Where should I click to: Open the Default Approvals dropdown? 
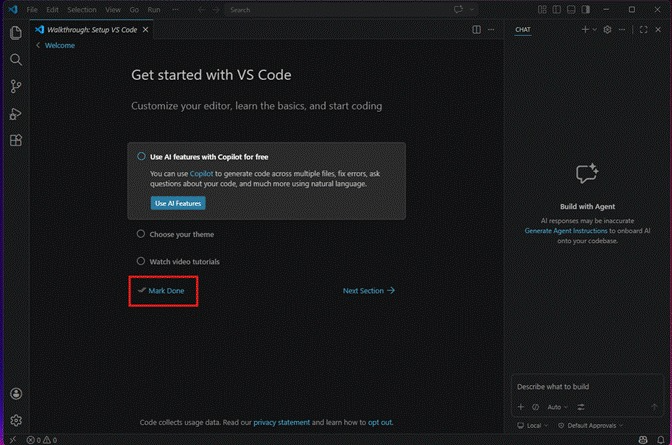click(591, 425)
